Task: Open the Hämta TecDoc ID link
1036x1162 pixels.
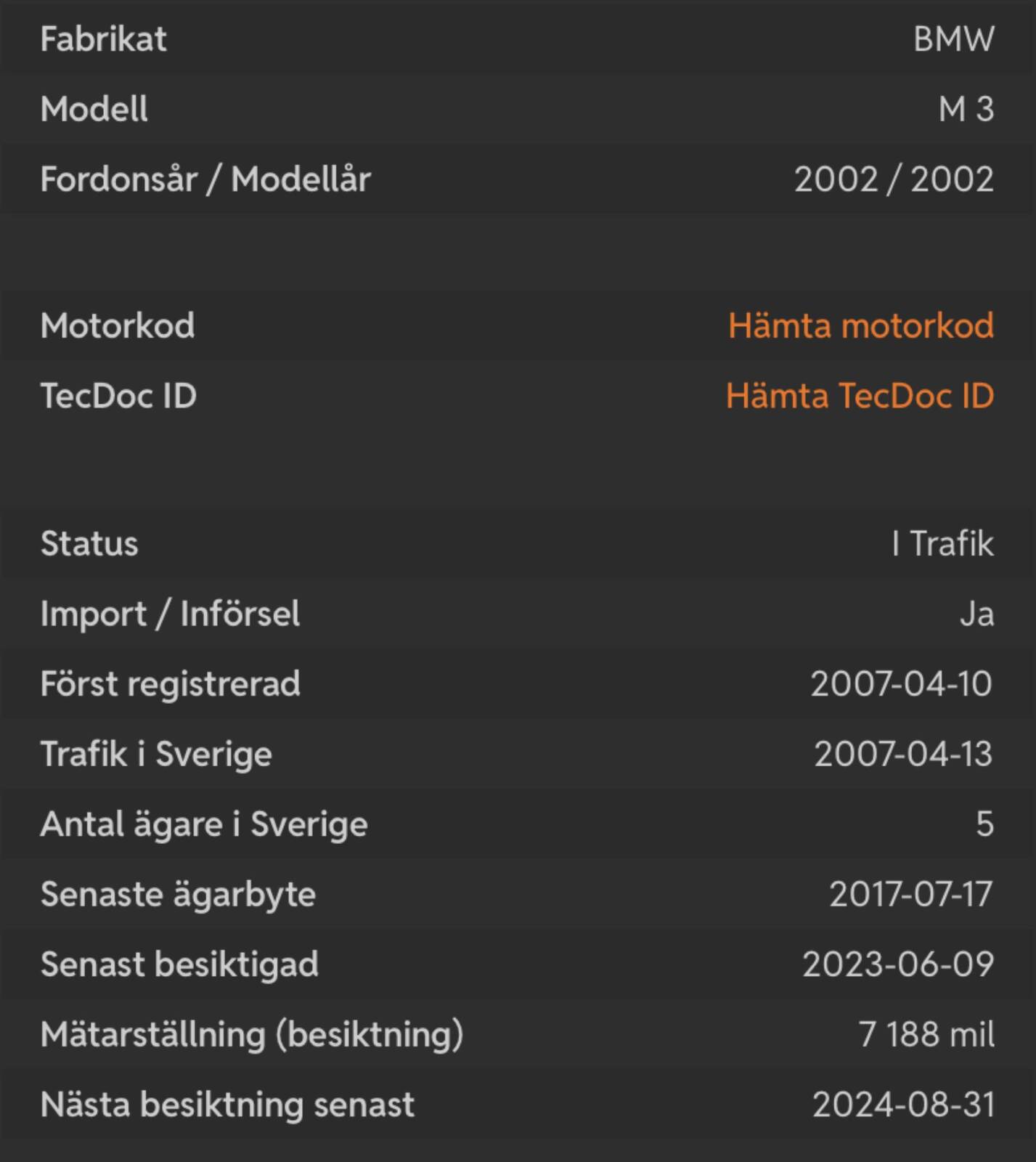Action: click(860, 396)
